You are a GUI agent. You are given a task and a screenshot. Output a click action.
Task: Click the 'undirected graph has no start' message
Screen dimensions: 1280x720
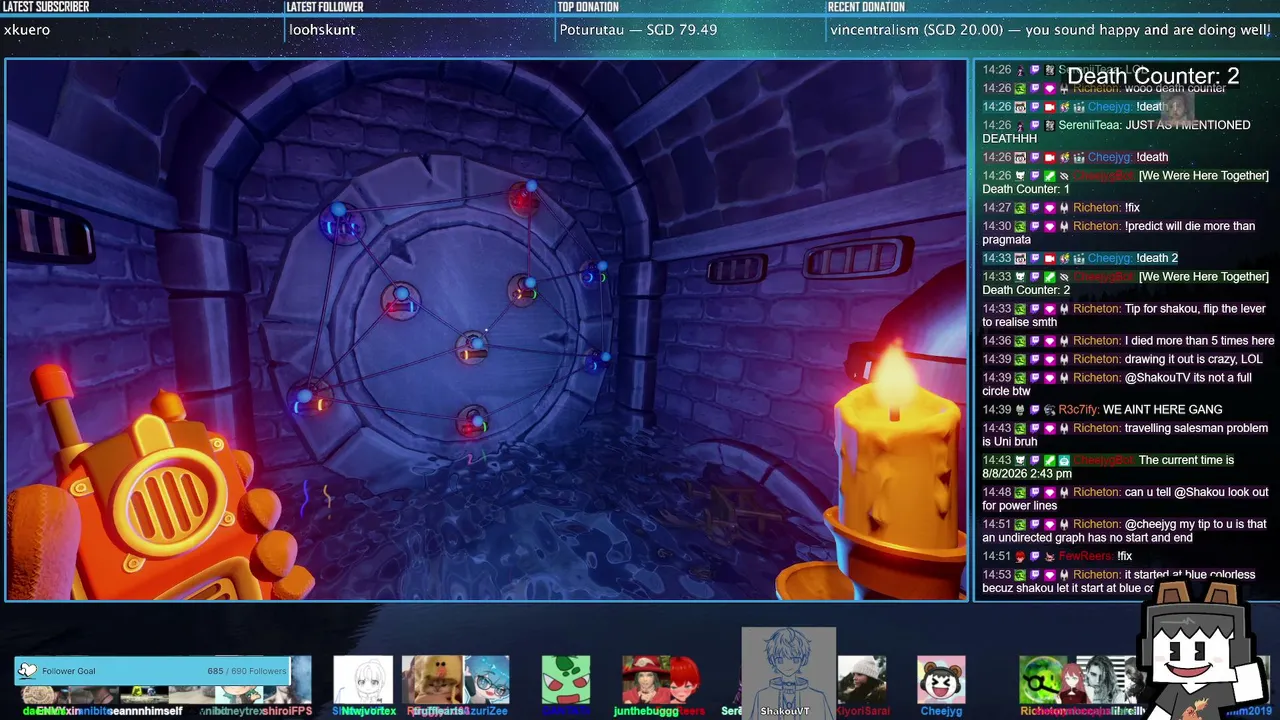[x=1124, y=531]
